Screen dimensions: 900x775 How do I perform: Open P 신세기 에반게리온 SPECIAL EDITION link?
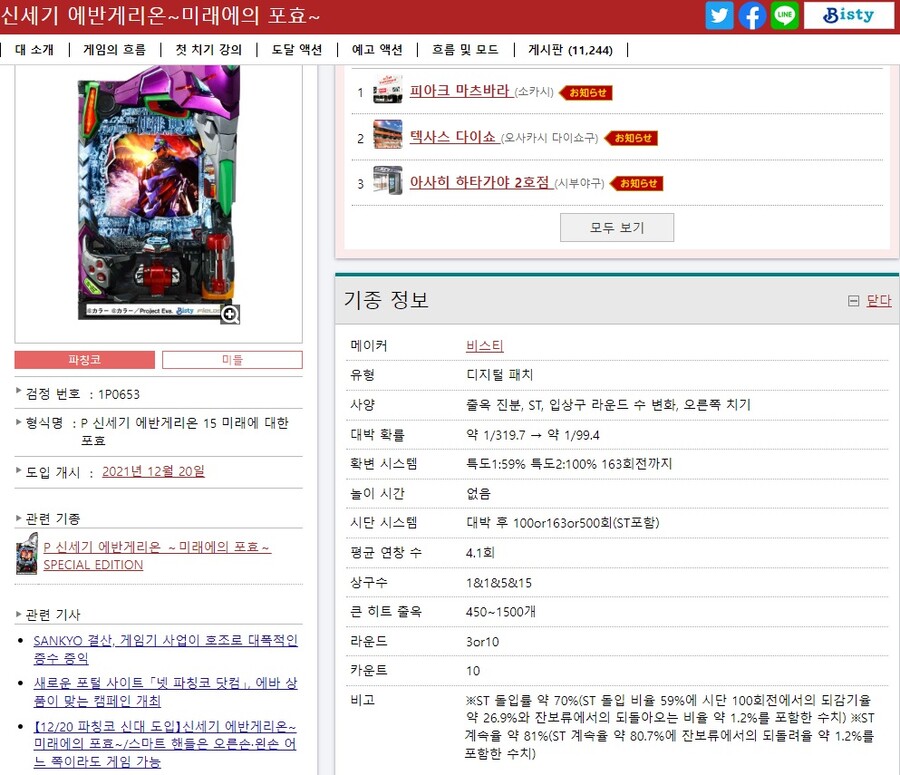coord(157,556)
